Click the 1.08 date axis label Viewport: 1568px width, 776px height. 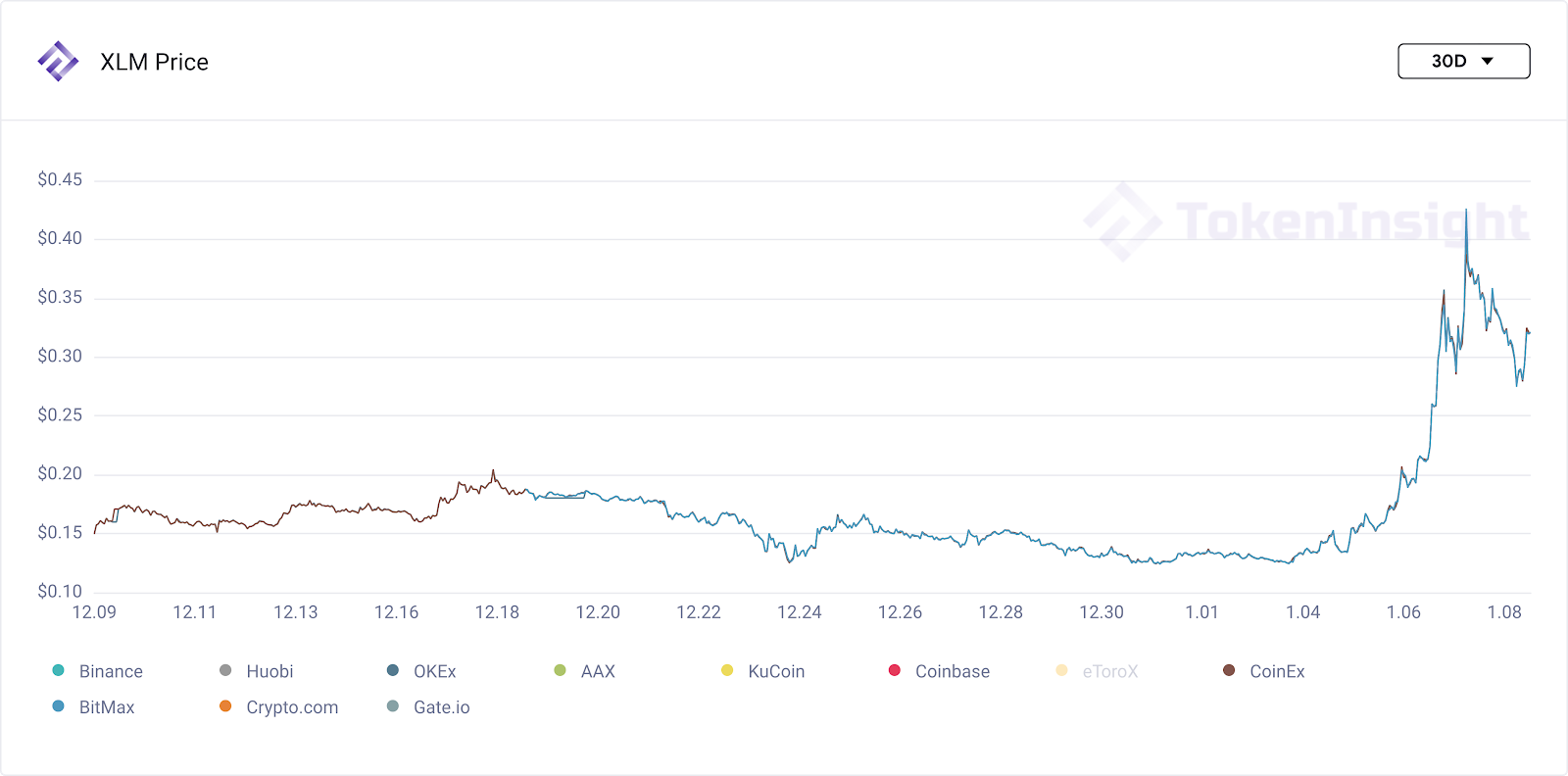[1504, 612]
